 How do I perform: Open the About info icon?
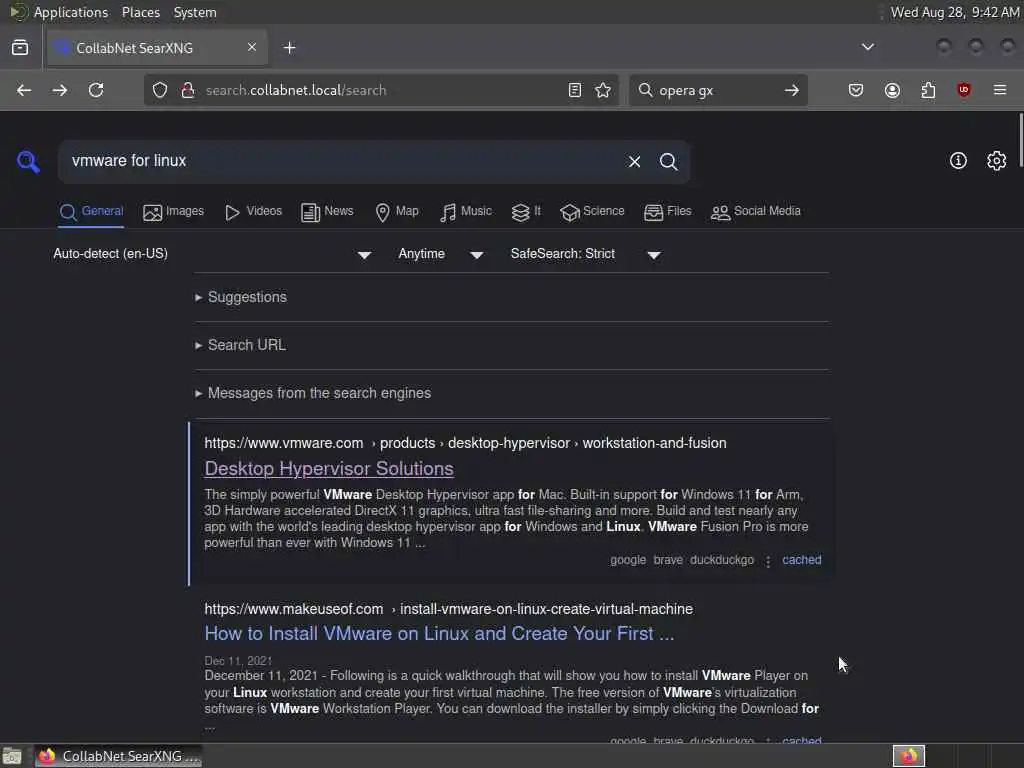tap(958, 161)
